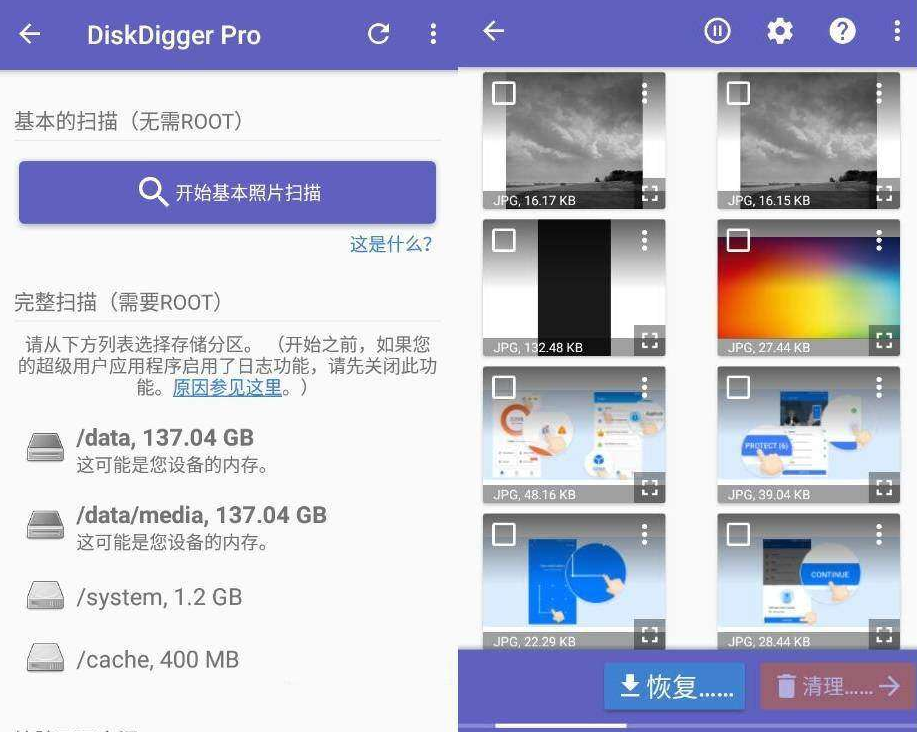Open the three-dot menu on the 27.44 KB image

tap(879, 240)
